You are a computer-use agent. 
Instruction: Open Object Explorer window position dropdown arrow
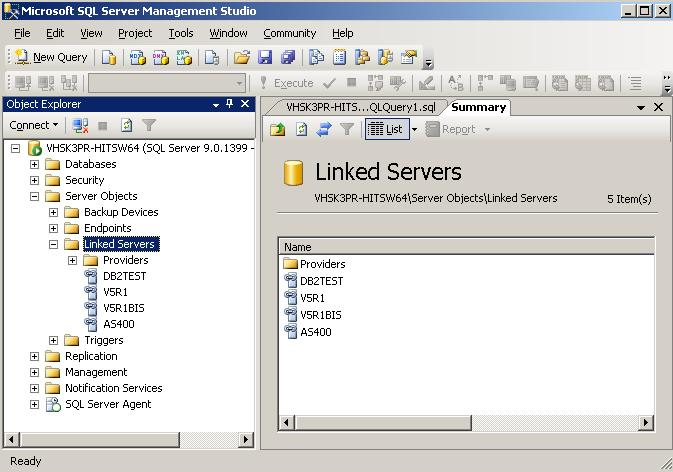pyautogui.click(x=216, y=105)
